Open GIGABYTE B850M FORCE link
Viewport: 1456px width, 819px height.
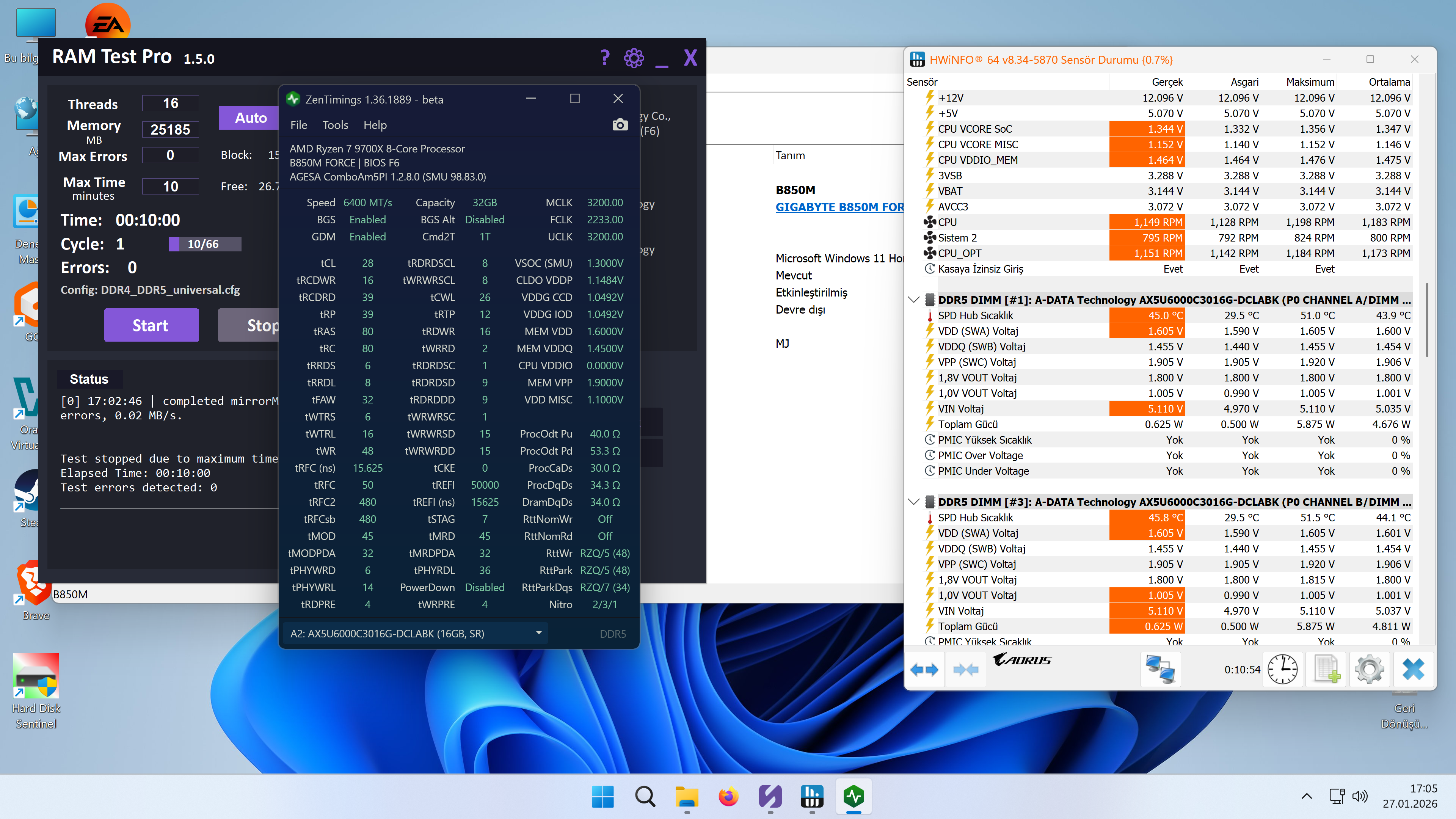point(839,207)
